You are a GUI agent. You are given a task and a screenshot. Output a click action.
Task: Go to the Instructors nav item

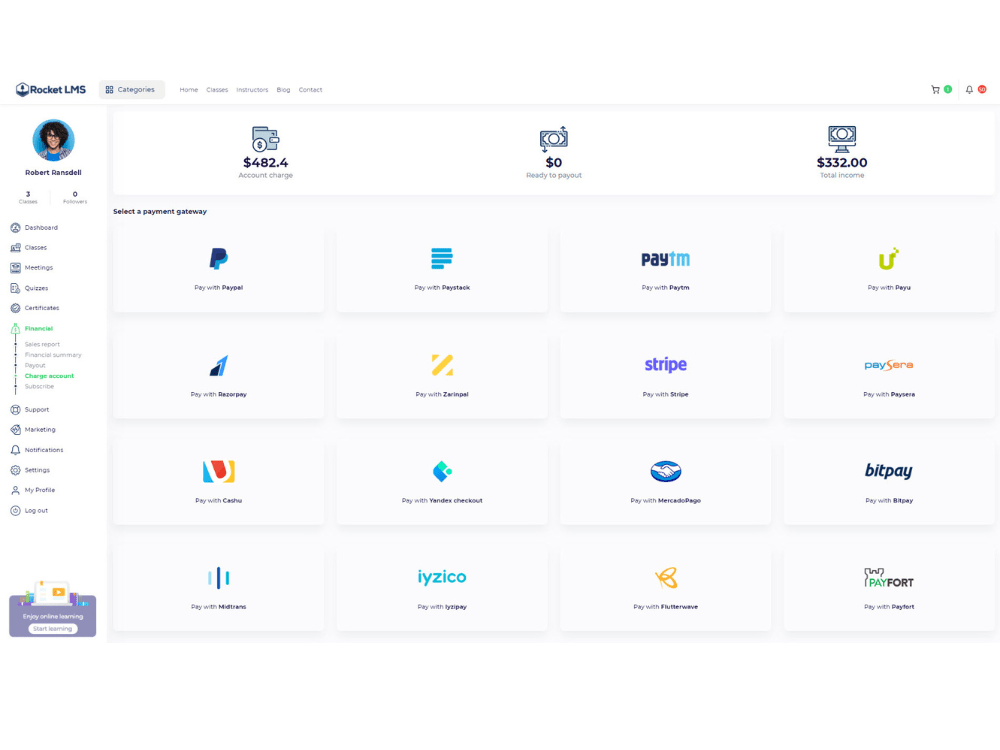(252, 89)
